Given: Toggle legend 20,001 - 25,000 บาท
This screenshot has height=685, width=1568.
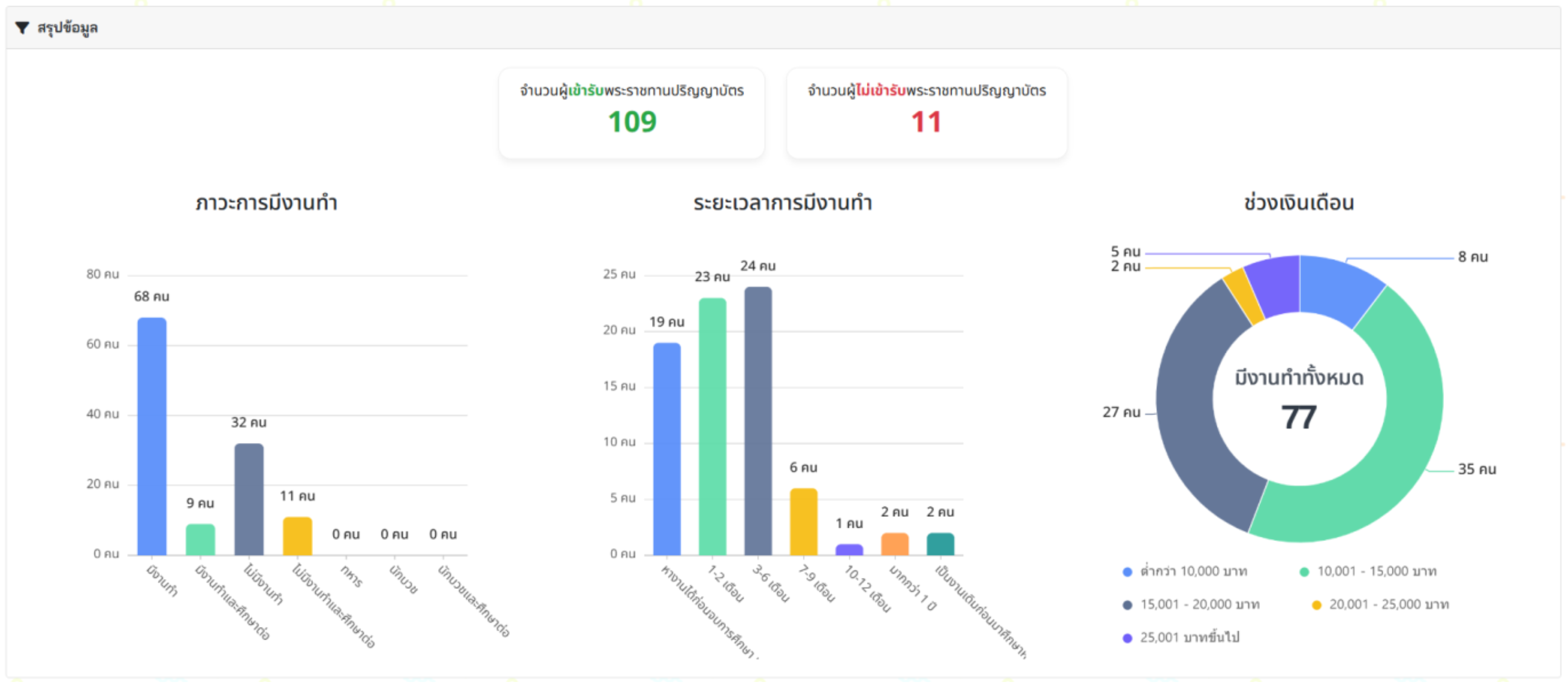Looking at the screenshot, I should click(x=1380, y=605).
